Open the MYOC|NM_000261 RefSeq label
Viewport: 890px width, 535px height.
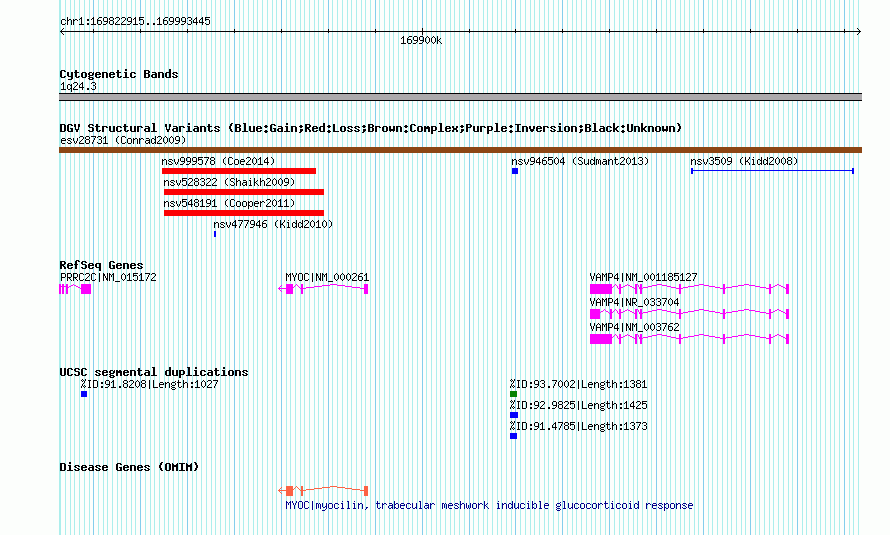[x=327, y=277]
